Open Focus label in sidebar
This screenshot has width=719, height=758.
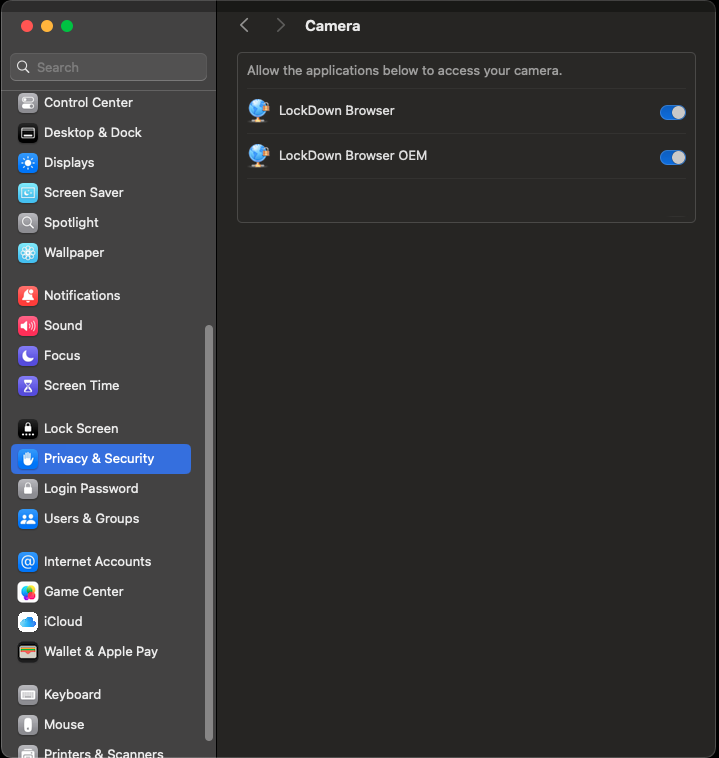tap(62, 355)
